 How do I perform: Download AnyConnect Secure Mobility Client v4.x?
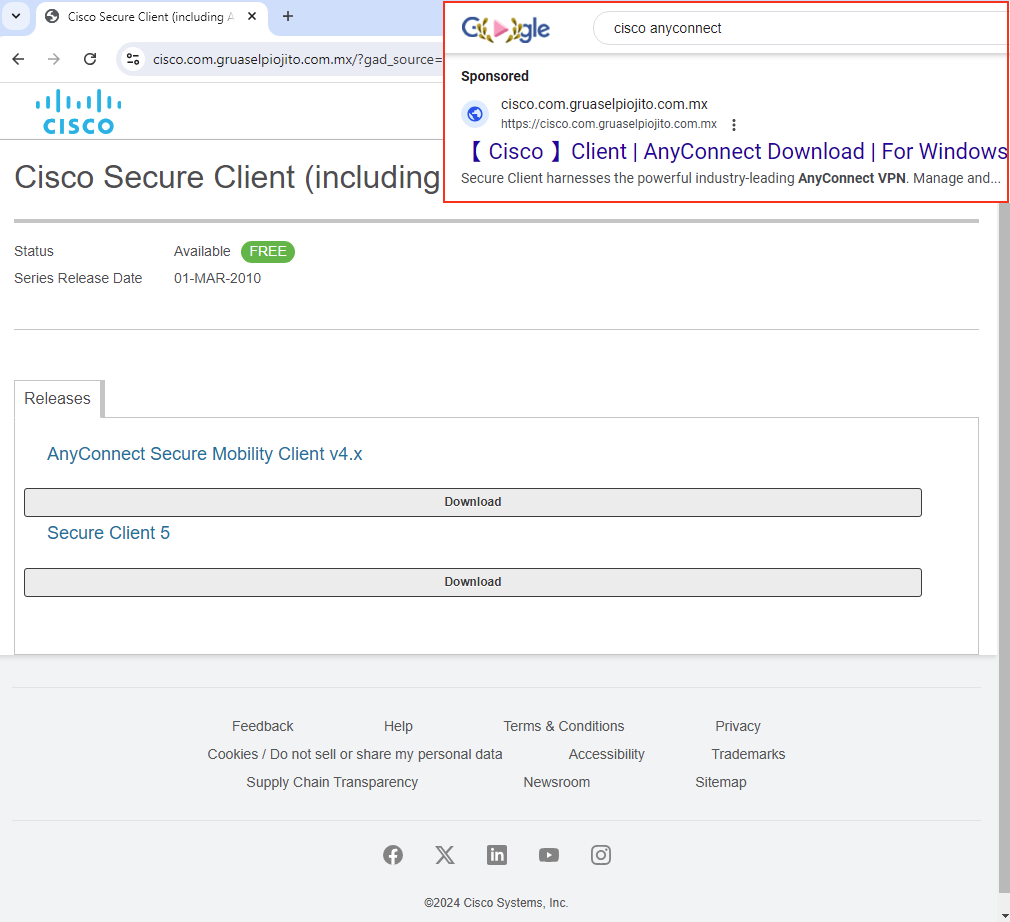[x=473, y=502]
